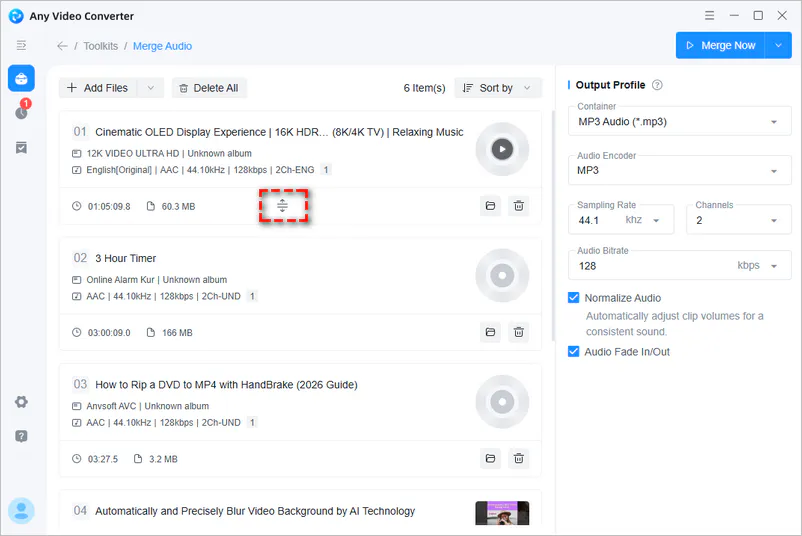Click the thumbnail of Blur Video Background item
The width and height of the screenshot is (802, 536).
coord(502,513)
